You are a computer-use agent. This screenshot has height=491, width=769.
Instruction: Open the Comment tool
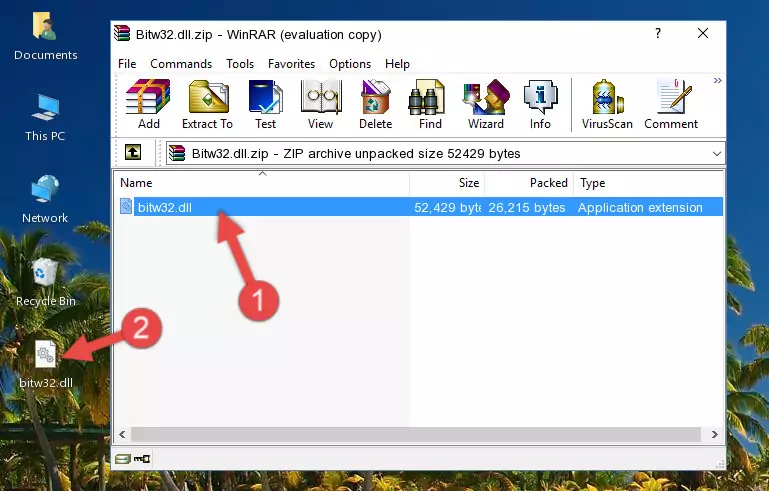pyautogui.click(x=671, y=104)
